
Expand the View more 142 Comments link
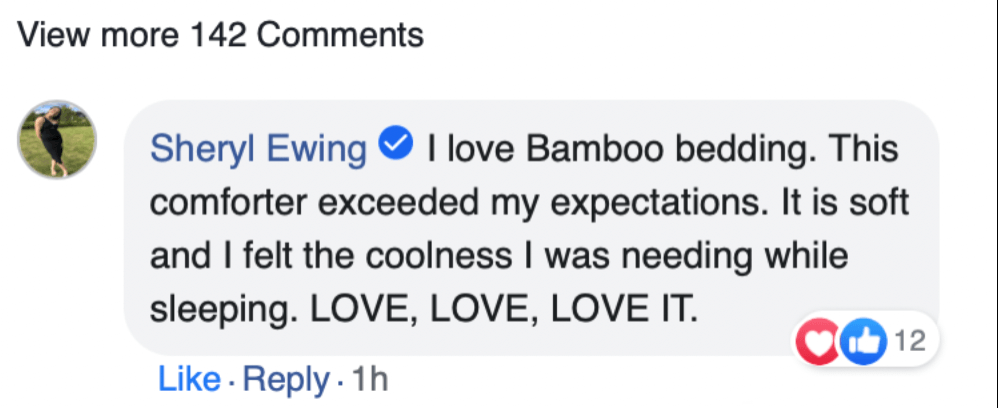[x=221, y=36]
